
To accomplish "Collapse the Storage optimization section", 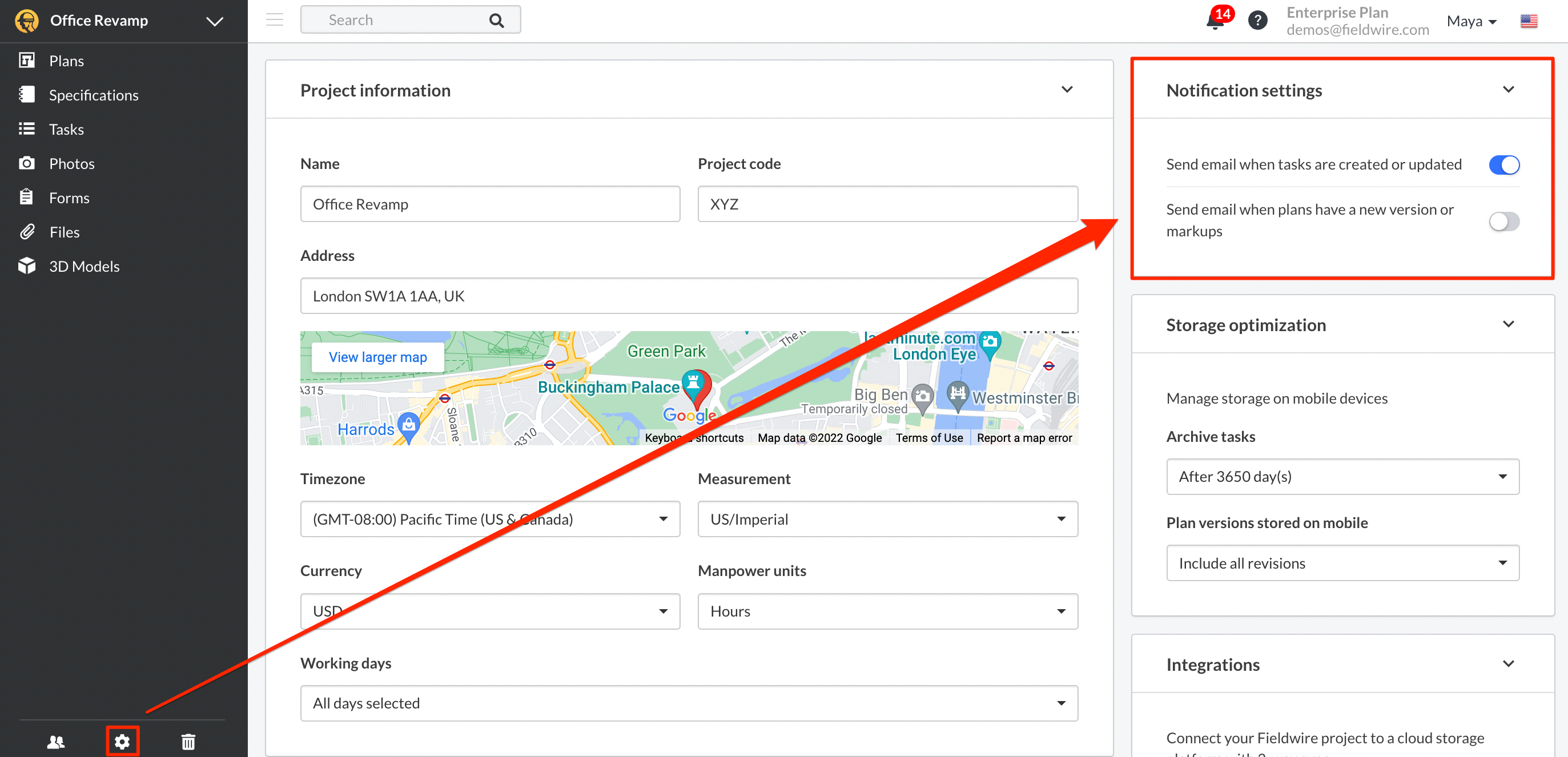I will 1507,324.
